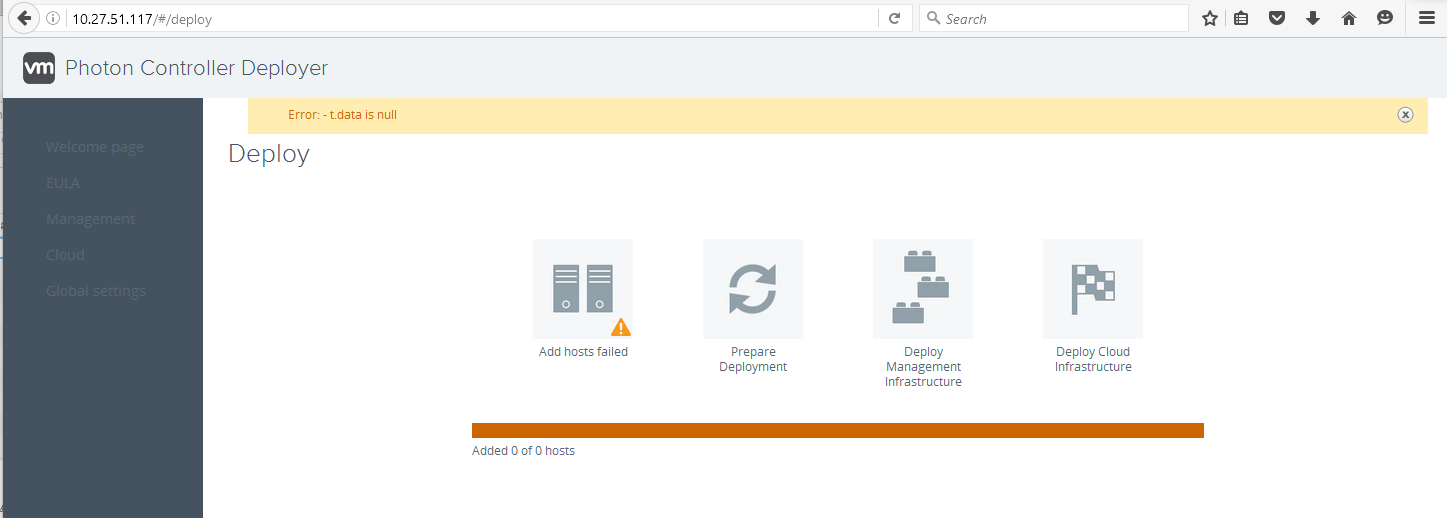Image resolution: width=1447 pixels, height=518 pixels.
Task: Click the Add hosts failed server icon
Action: tap(582, 288)
